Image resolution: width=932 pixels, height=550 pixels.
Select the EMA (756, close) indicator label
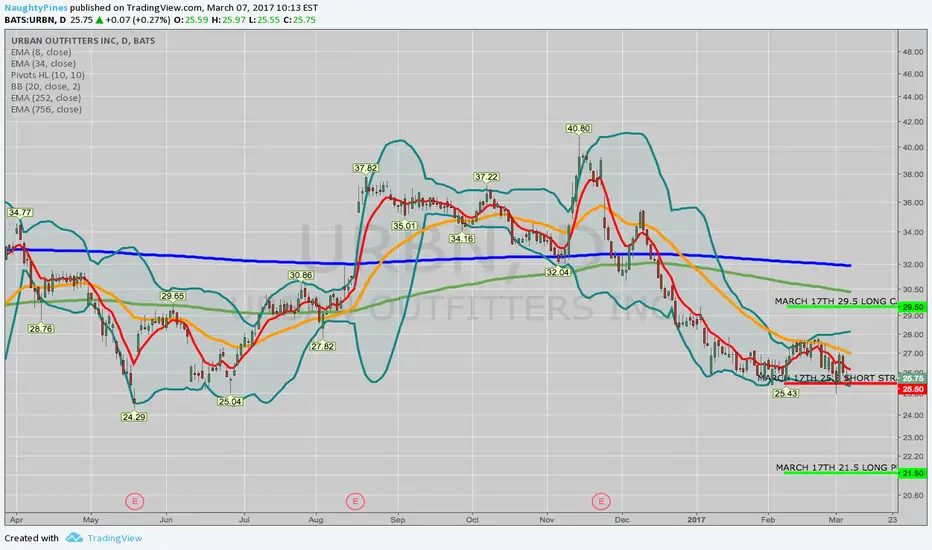(46, 109)
